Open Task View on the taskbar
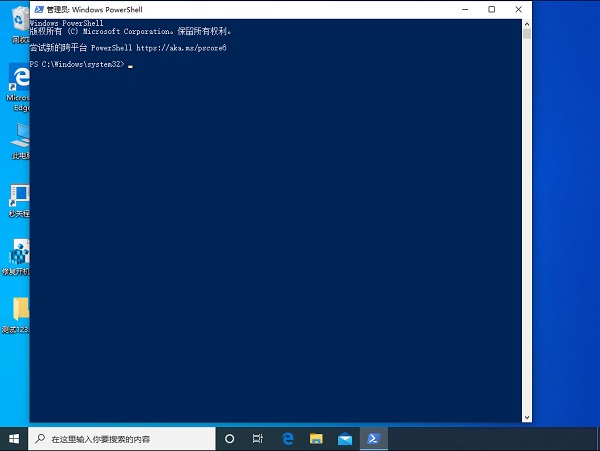This screenshot has height=451, width=600. 258,439
